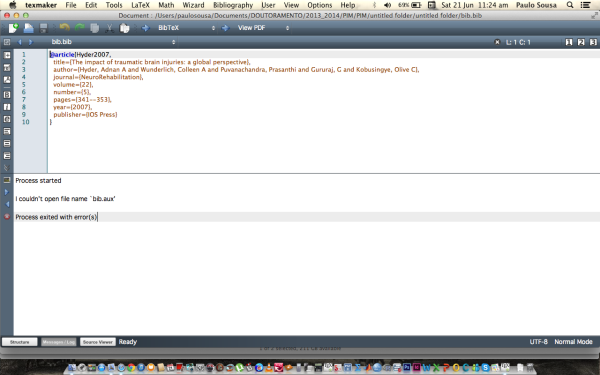Open Notification Center list icon

click(x=585, y=5)
